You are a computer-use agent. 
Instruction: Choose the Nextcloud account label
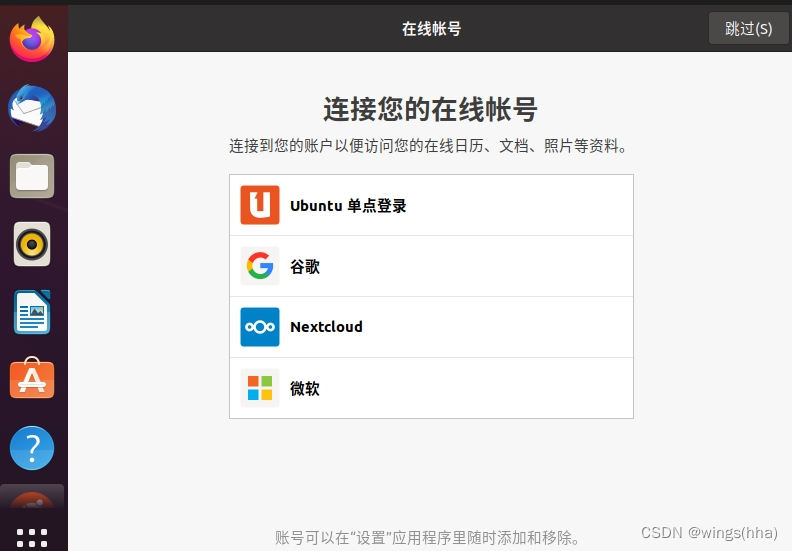pyautogui.click(x=326, y=327)
